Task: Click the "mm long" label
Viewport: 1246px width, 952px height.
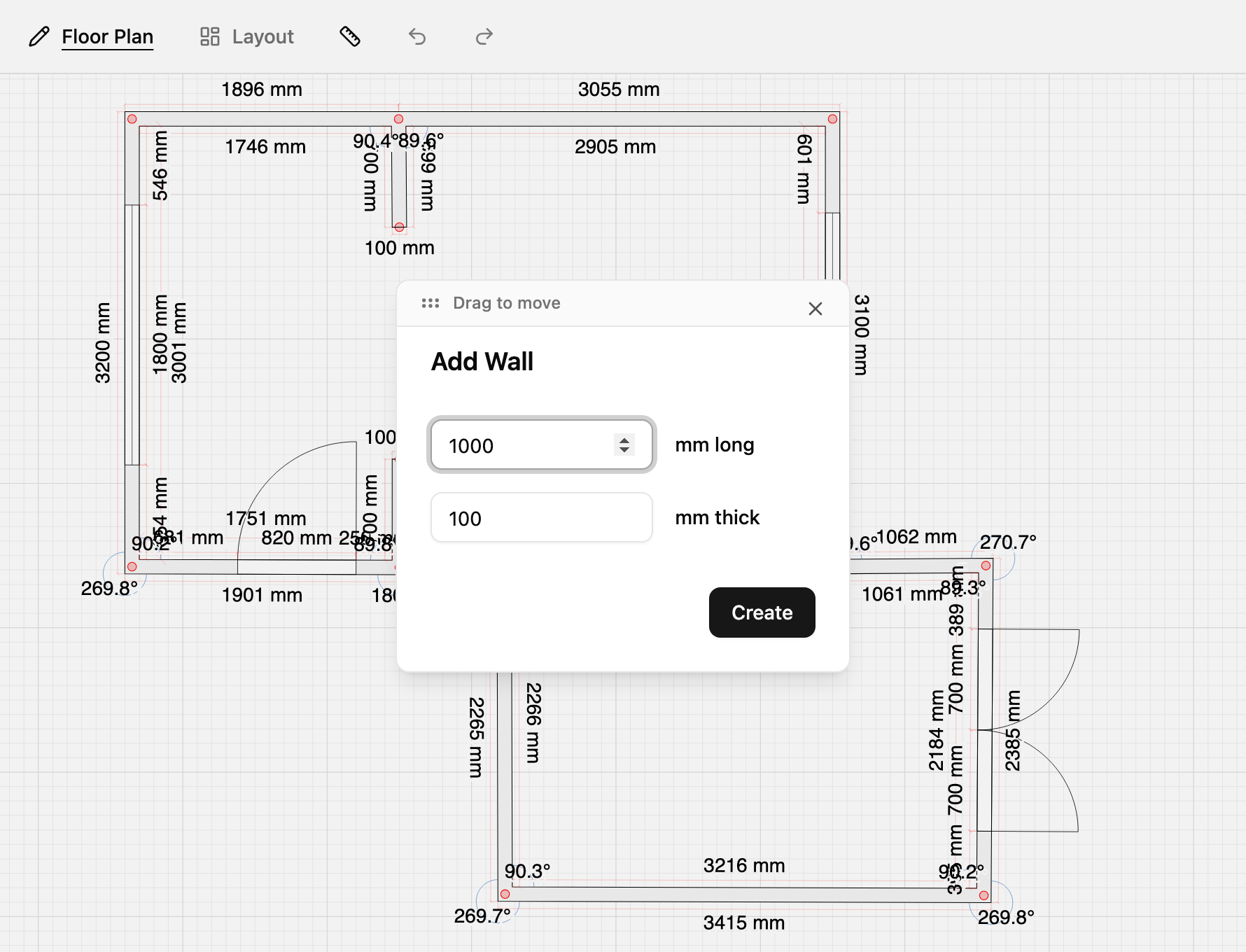Action: click(x=715, y=445)
